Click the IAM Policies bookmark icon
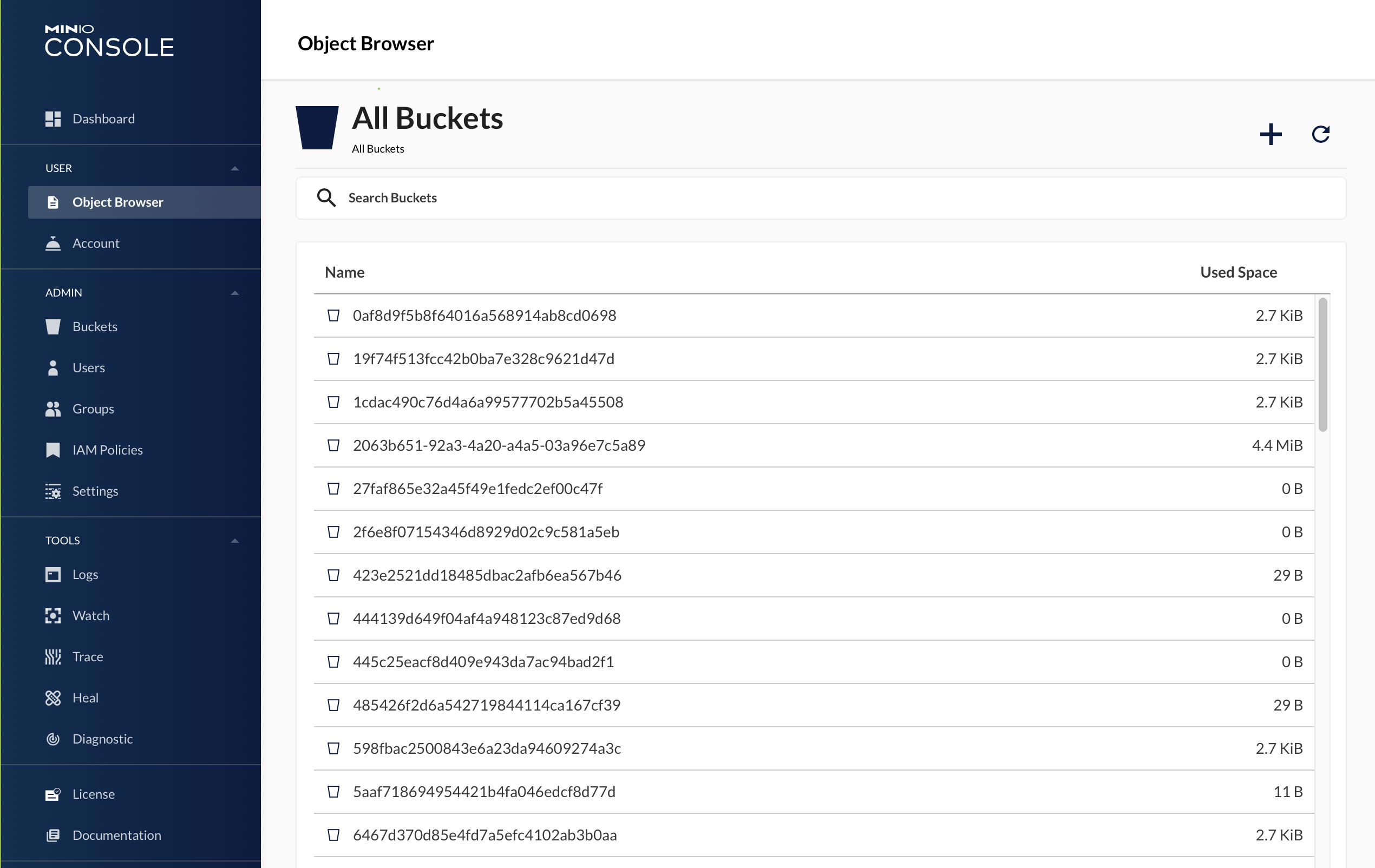This screenshot has width=1375, height=868. [53, 450]
